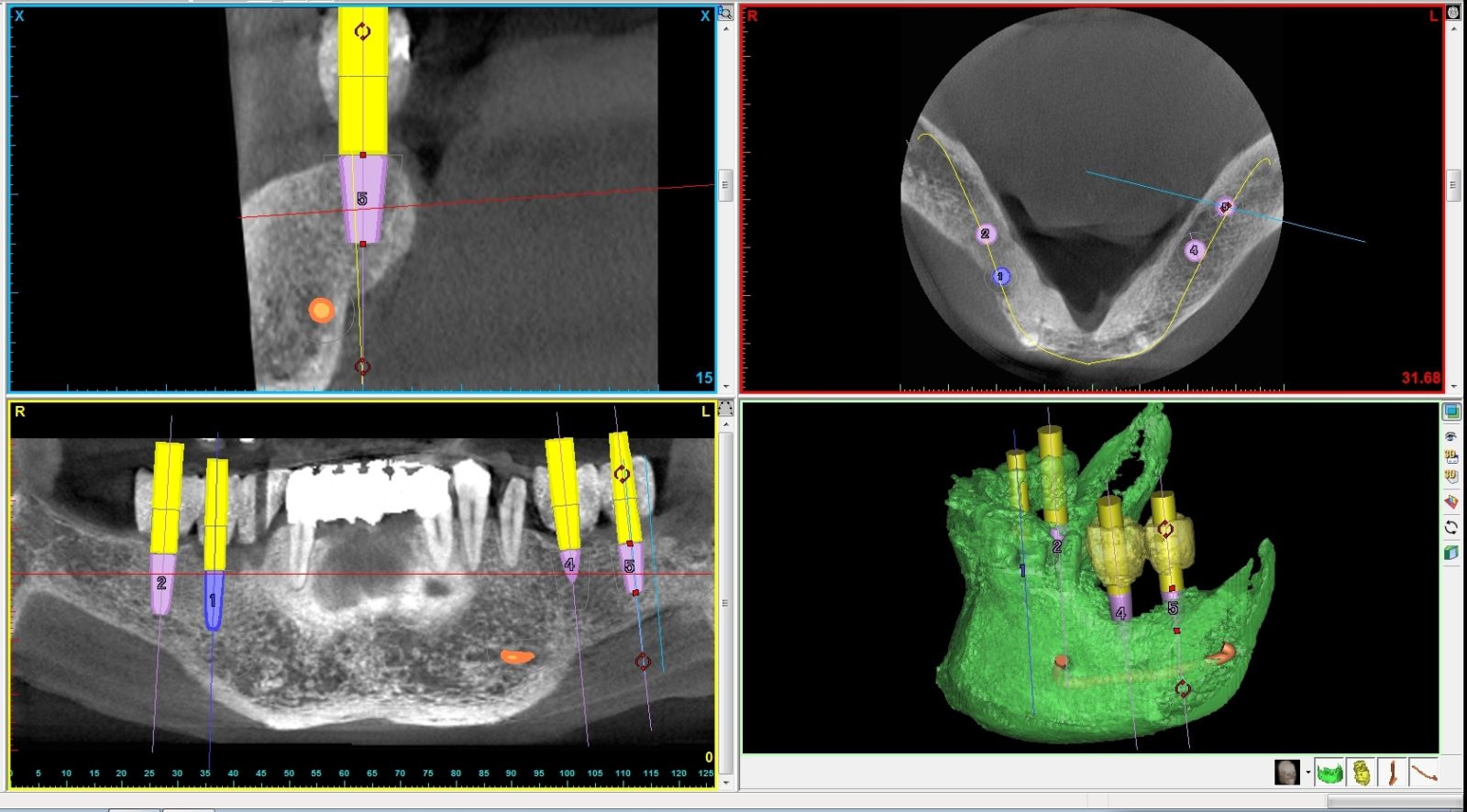The image size is (1467, 812).
Task: Toggle green mandible bone model visibility
Action: click(1329, 774)
